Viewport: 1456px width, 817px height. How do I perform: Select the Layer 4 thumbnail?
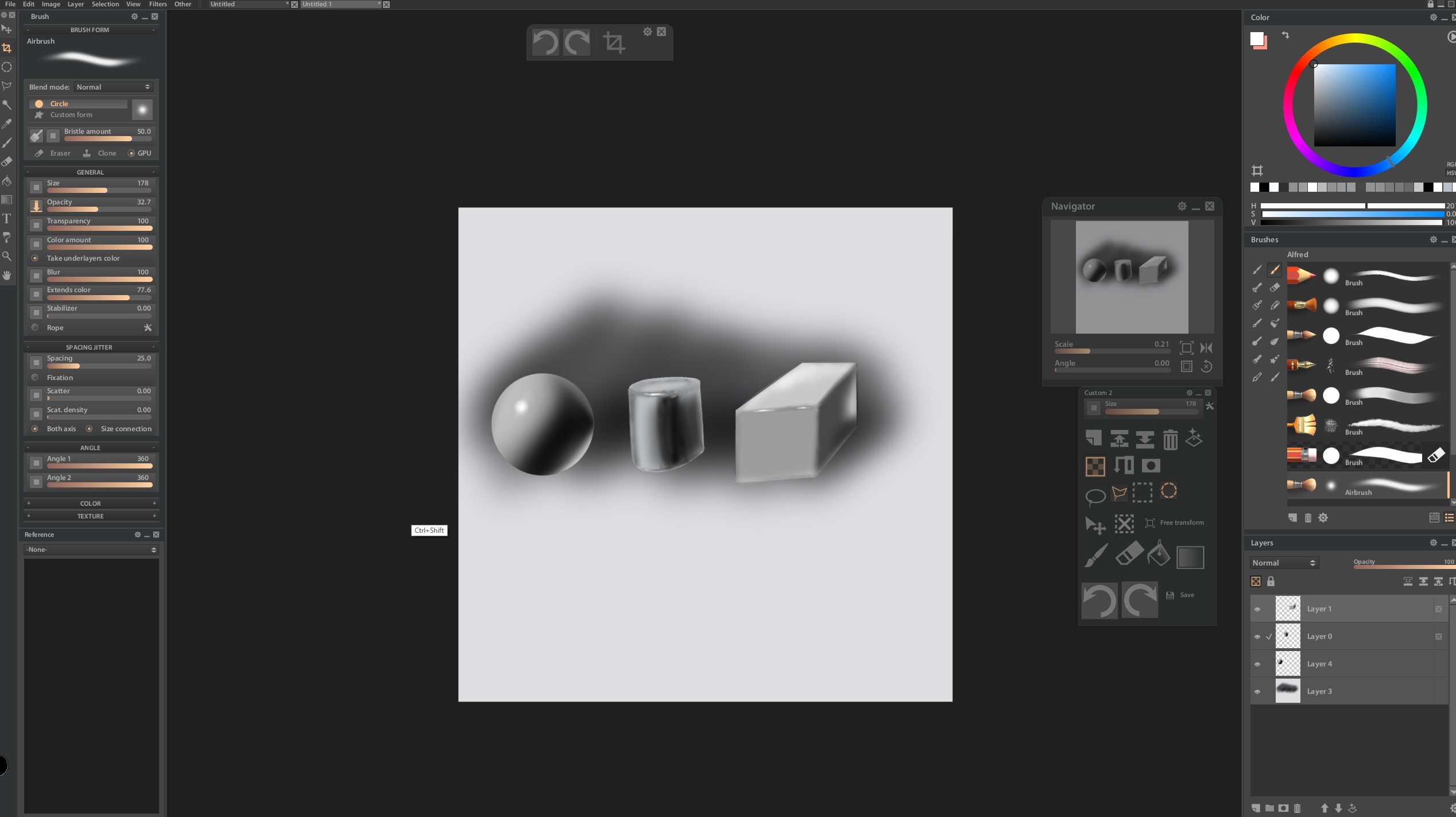pyautogui.click(x=1287, y=664)
